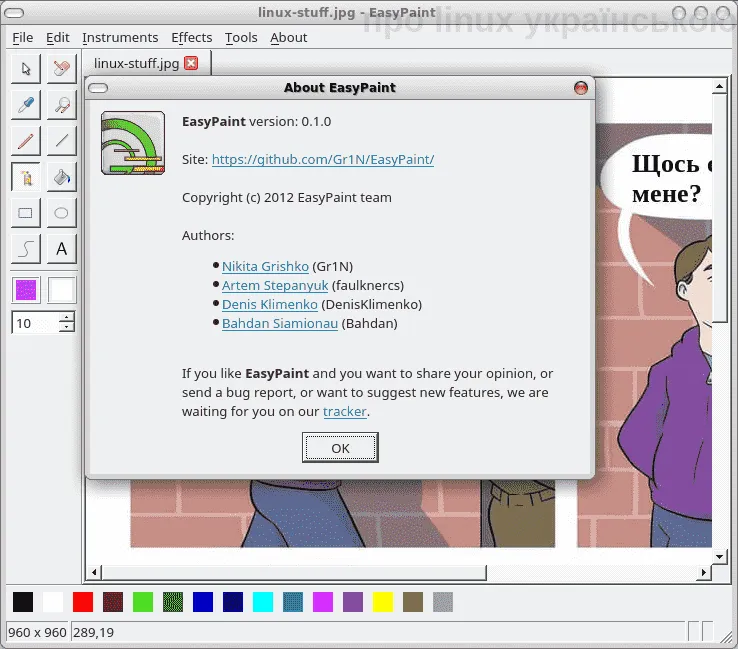Screen dimensions: 738x649
Task: Pick black from the bottom palette
Action: click(x=23, y=602)
